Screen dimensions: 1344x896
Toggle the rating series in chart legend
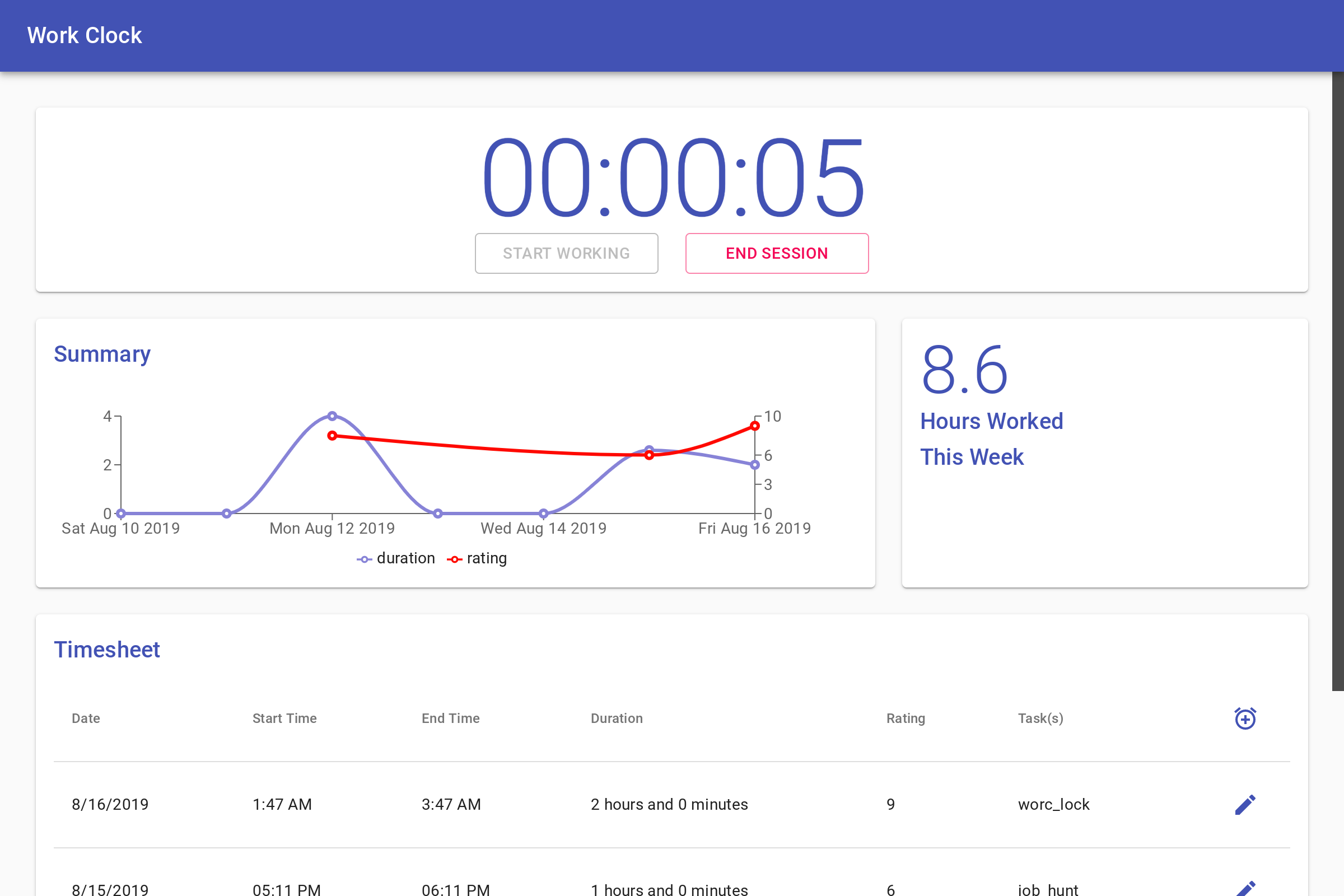pyautogui.click(x=477, y=558)
